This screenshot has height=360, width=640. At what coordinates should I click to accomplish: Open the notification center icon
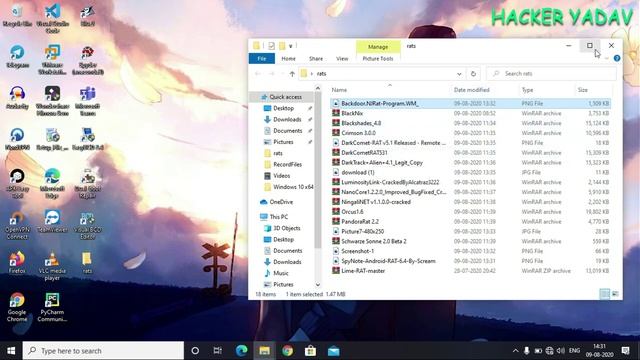tap(625, 351)
